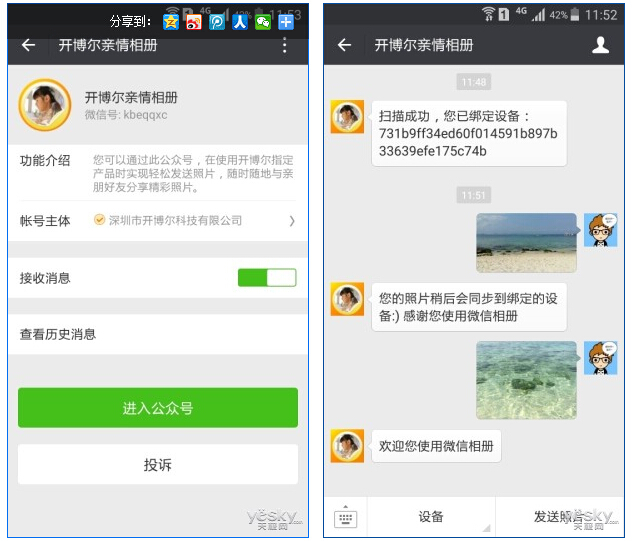This screenshot has width=632, height=541.
Task: Click the 功能介绍 description text
Action: point(193,174)
